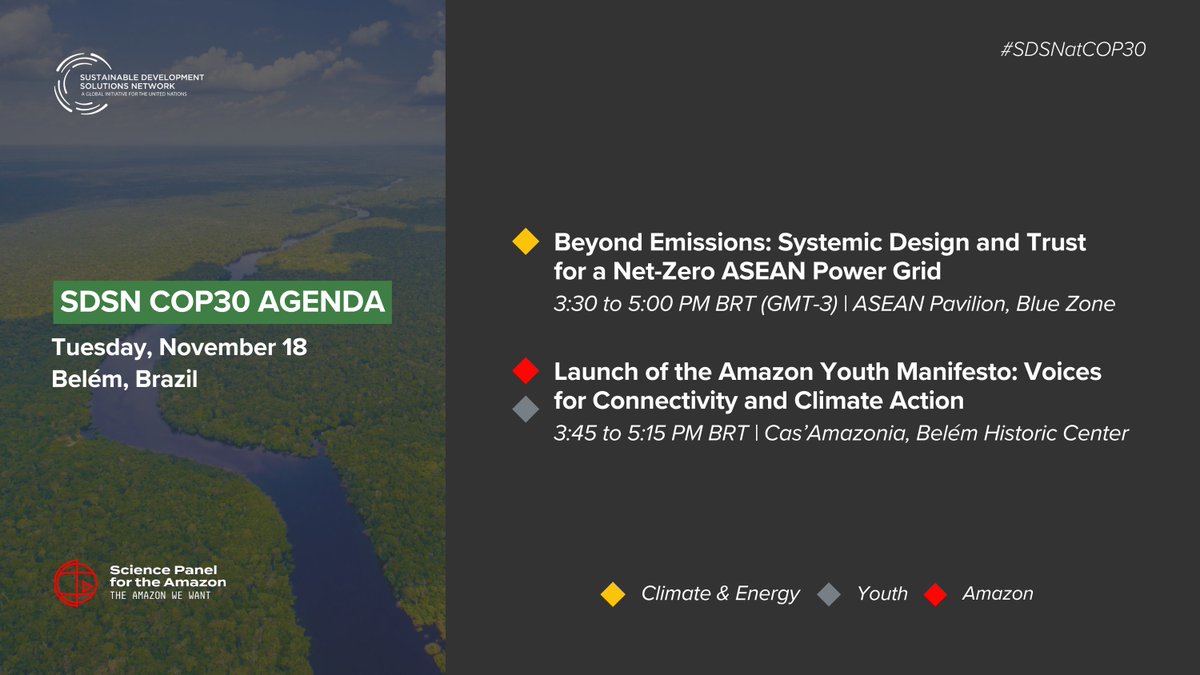This screenshot has width=1200, height=675.
Task: Click the gray Youth legend diamond
Action: point(829,594)
